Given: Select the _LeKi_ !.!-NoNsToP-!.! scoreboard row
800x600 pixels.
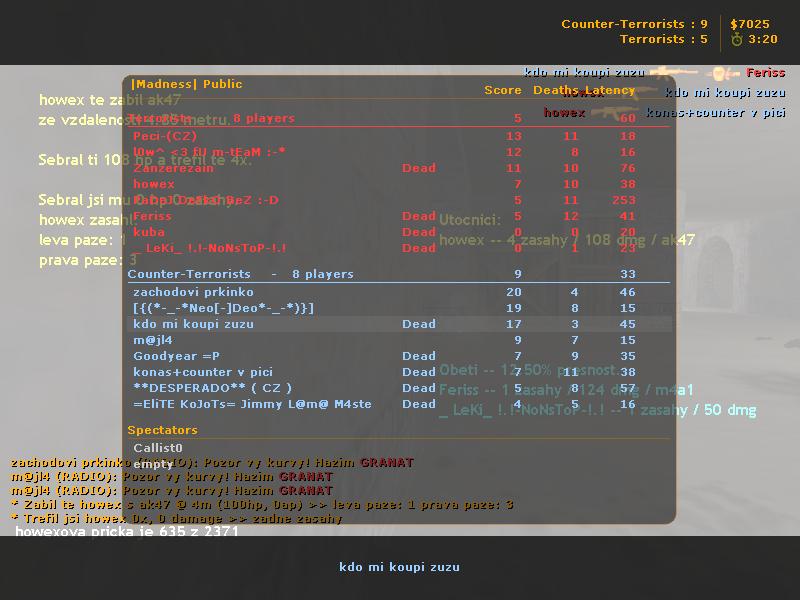Looking at the screenshot, I should 398,248.
